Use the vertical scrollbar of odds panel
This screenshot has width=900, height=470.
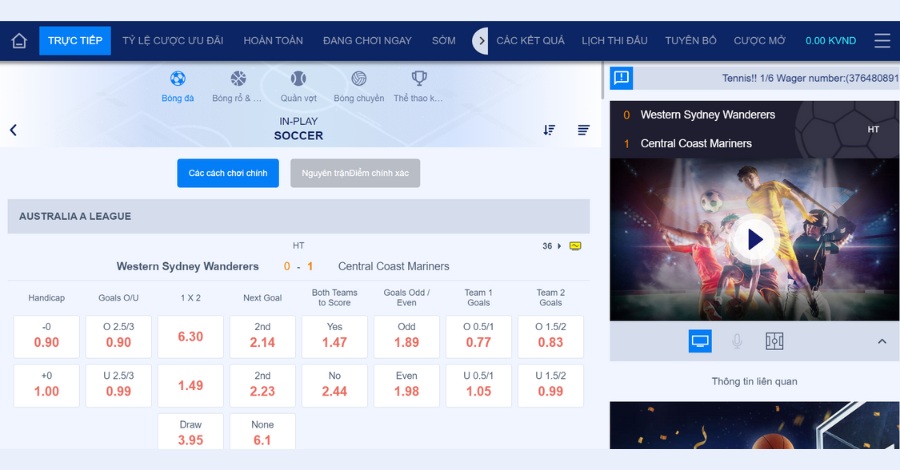(x=603, y=80)
